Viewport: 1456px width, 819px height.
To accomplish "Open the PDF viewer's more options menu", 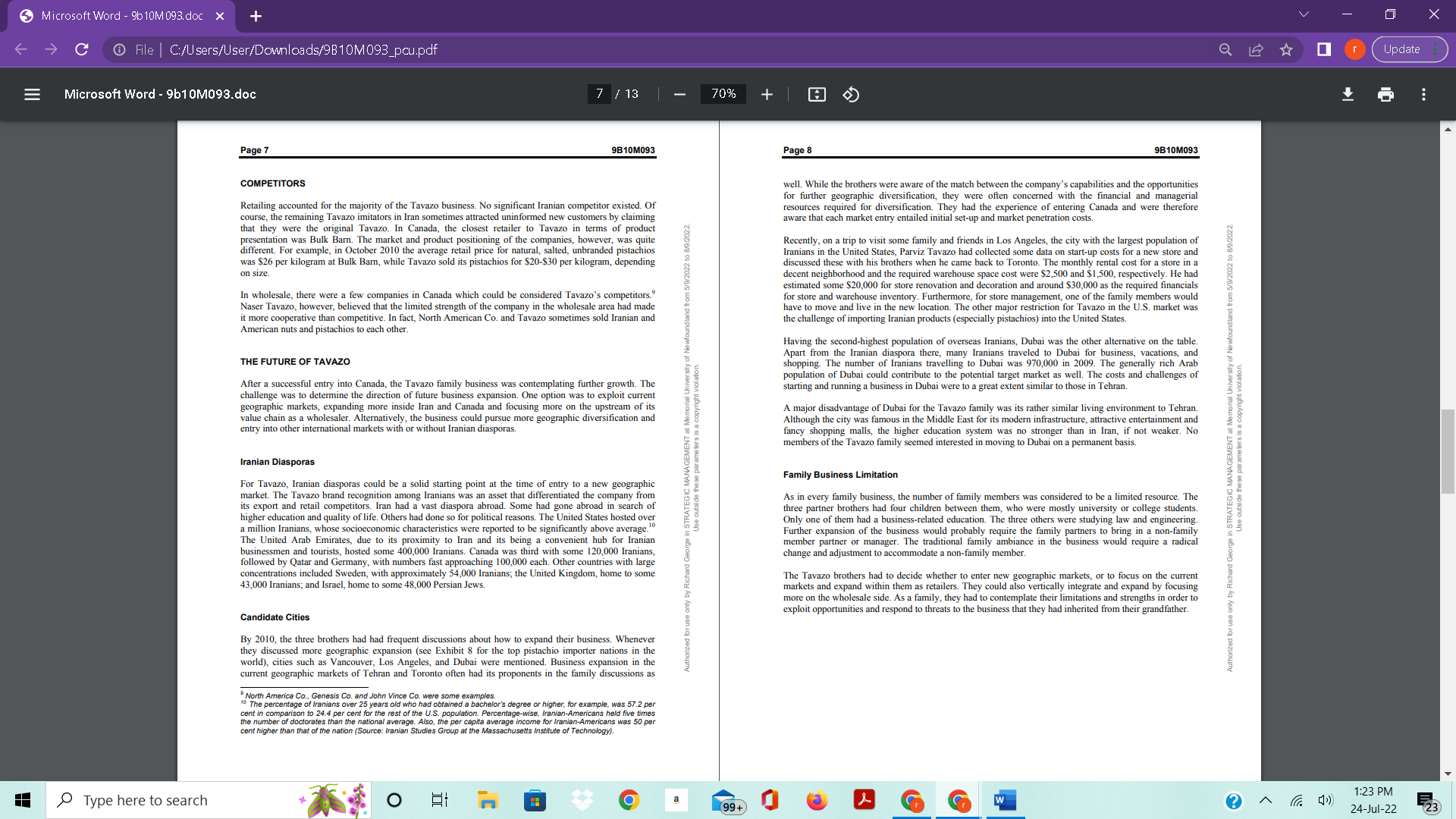I will pyautogui.click(x=1424, y=94).
